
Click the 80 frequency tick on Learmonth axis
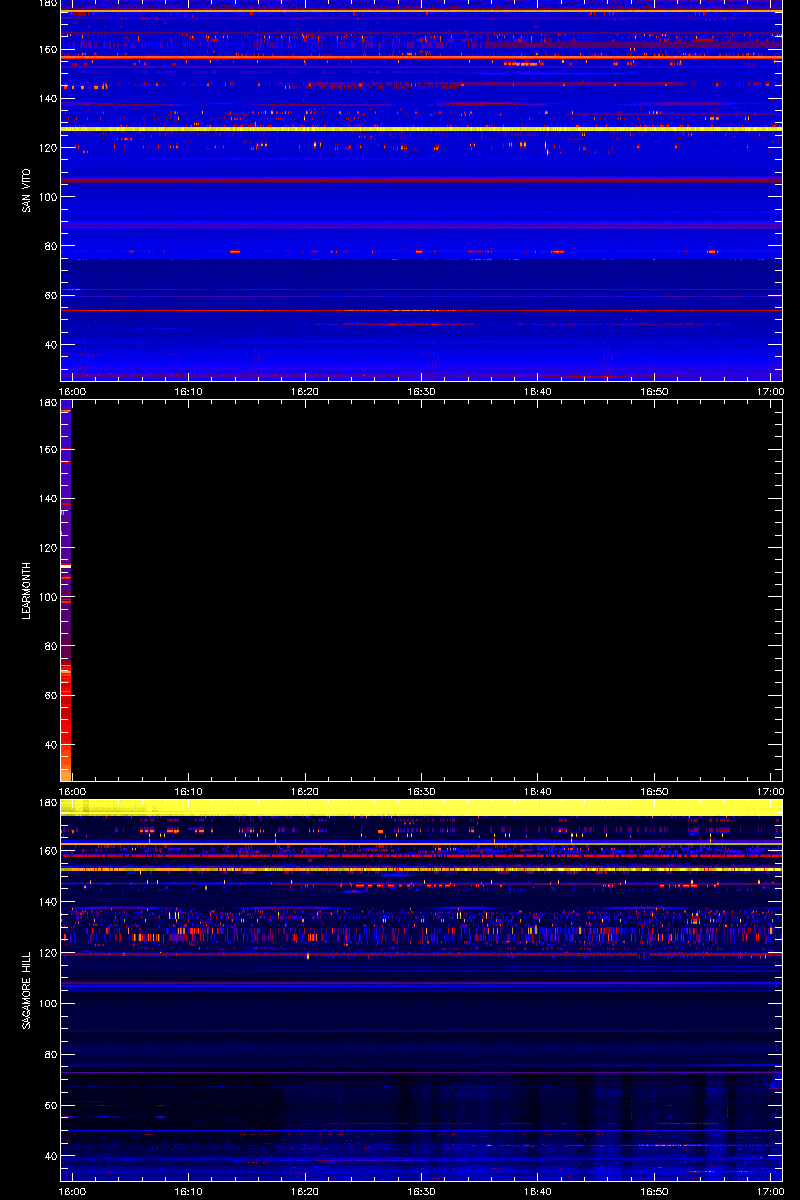[50, 646]
